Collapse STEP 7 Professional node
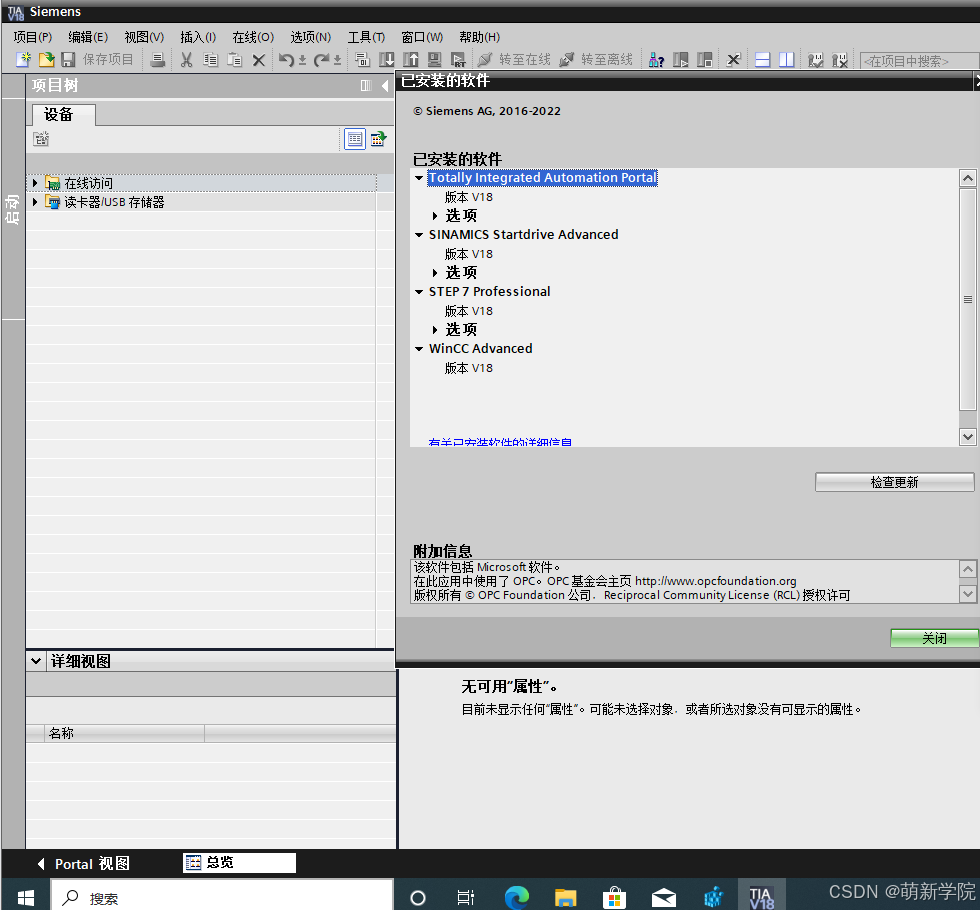 (419, 292)
